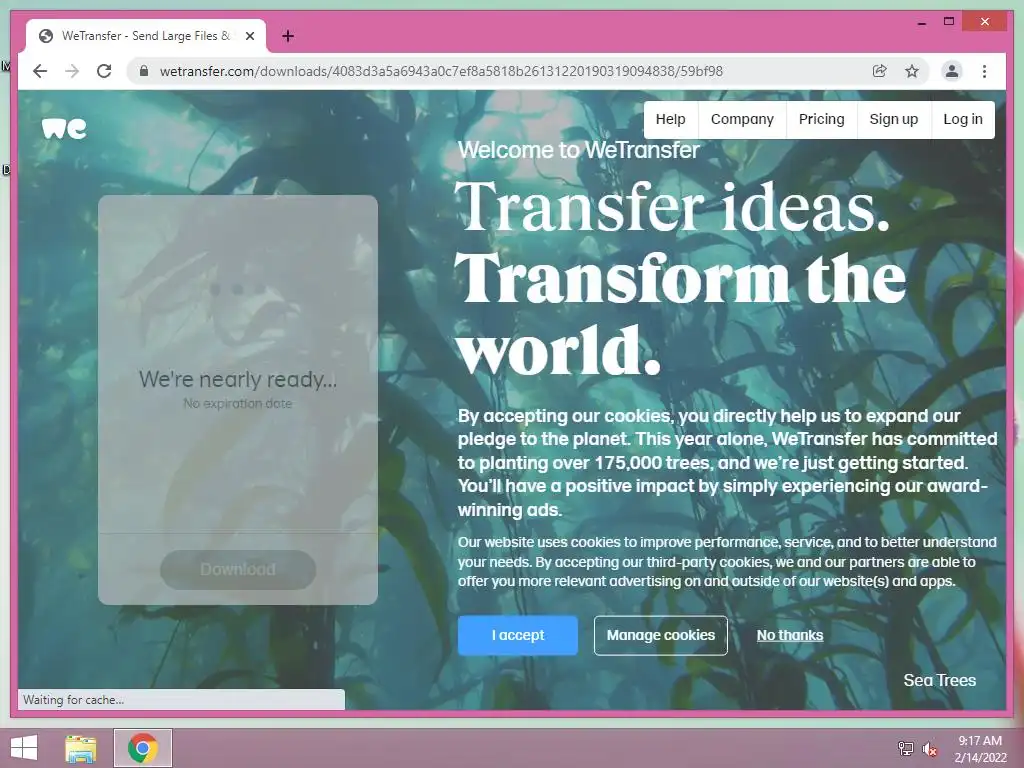Viewport: 1024px width, 768px height.
Task: Close the WeTransfer tab
Action: point(249,36)
